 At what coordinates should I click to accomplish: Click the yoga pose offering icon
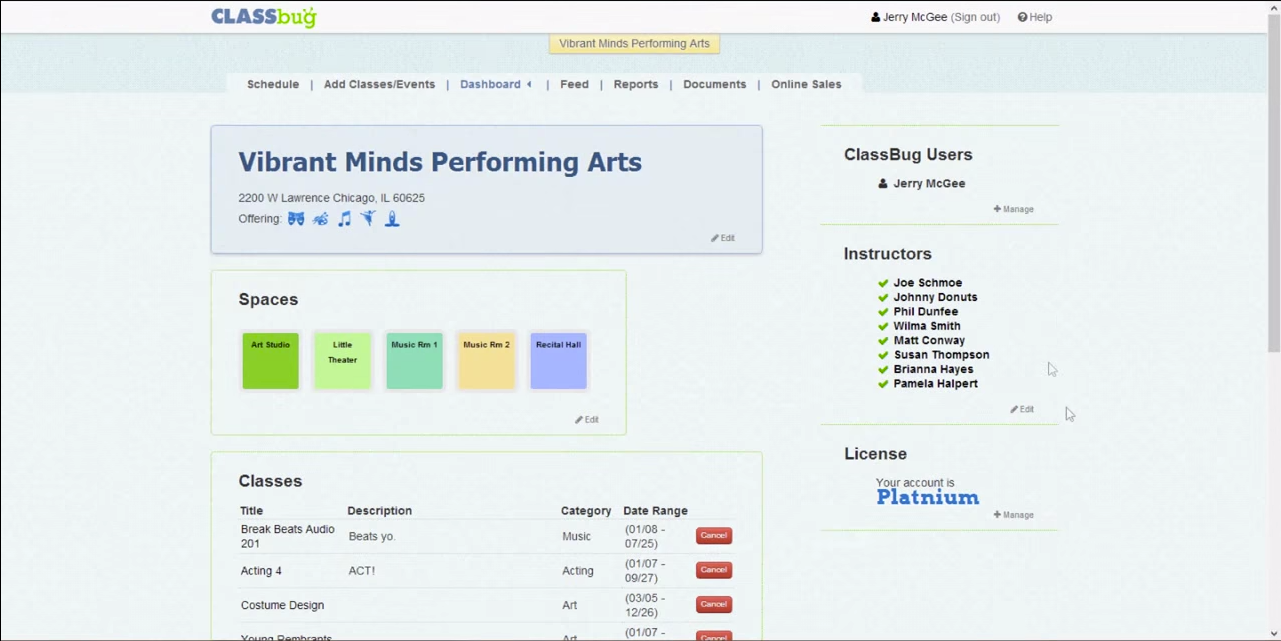click(x=392, y=219)
